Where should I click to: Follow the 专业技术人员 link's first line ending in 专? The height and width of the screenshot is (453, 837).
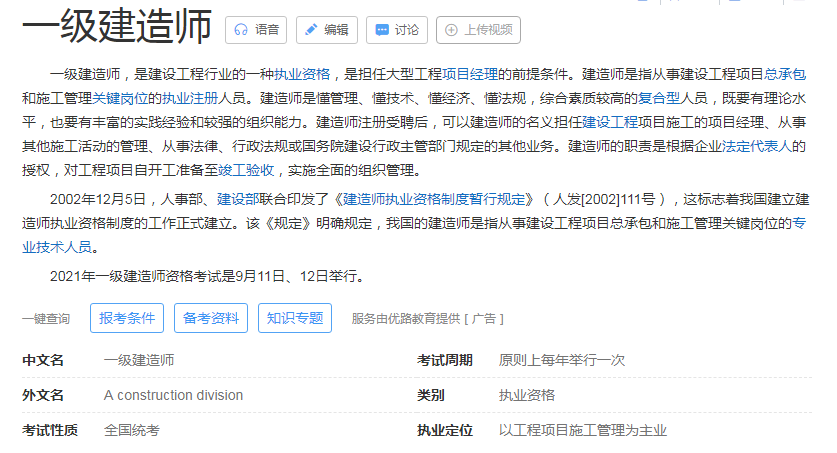(x=799, y=224)
